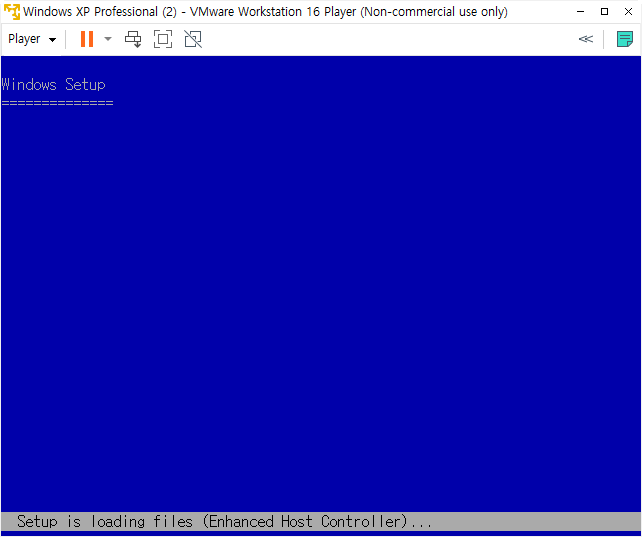Viewport: 642px width, 537px height.
Task: Open the Player menu
Action: [32, 39]
